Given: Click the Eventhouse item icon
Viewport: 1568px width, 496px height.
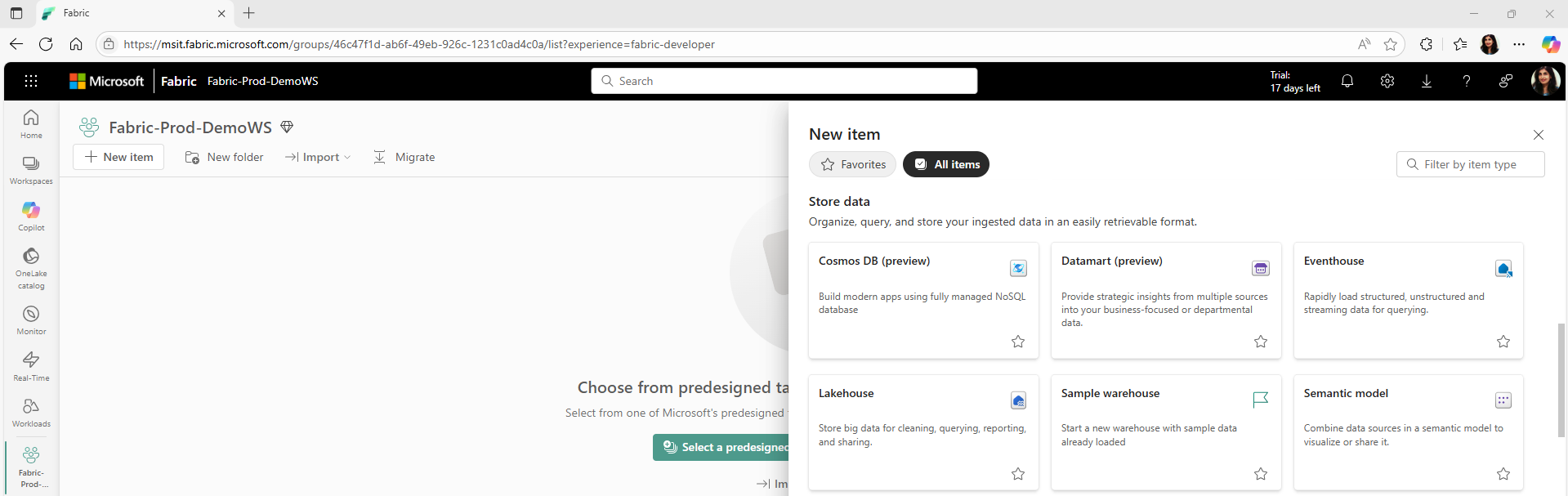Looking at the screenshot, I should [1503, 268].
